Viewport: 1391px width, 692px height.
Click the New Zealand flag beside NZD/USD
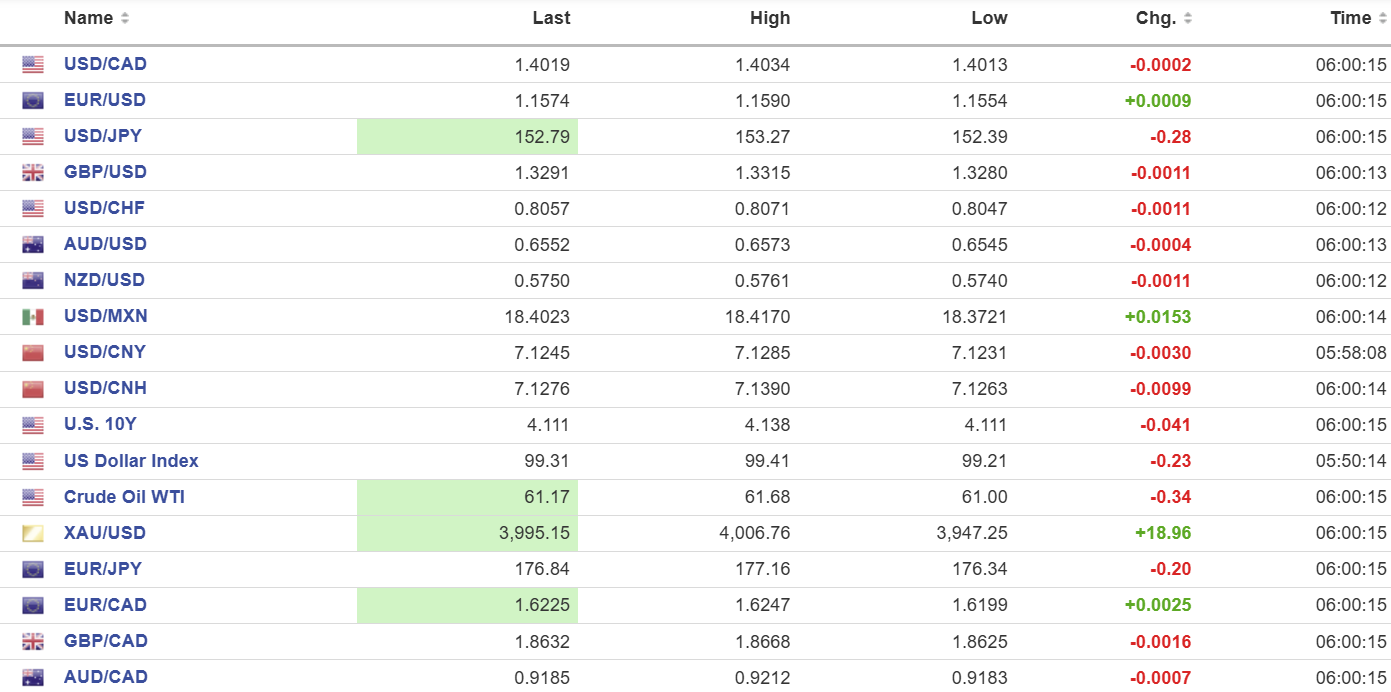pos(33,281)
